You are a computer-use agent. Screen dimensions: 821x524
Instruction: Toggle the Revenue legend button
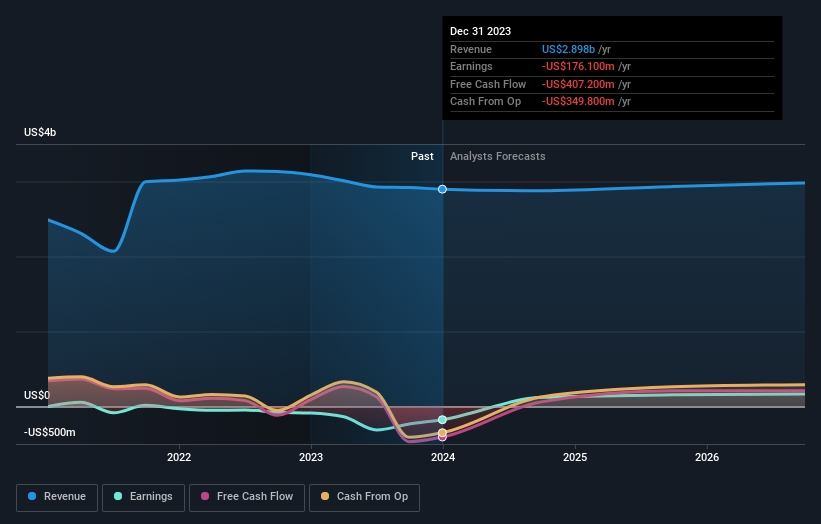click(57, 497)
